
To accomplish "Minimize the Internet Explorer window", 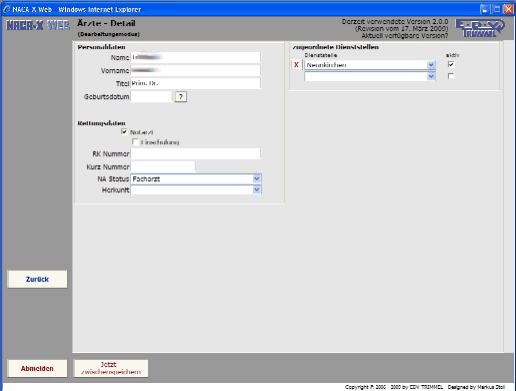I will tap(485, 9).
